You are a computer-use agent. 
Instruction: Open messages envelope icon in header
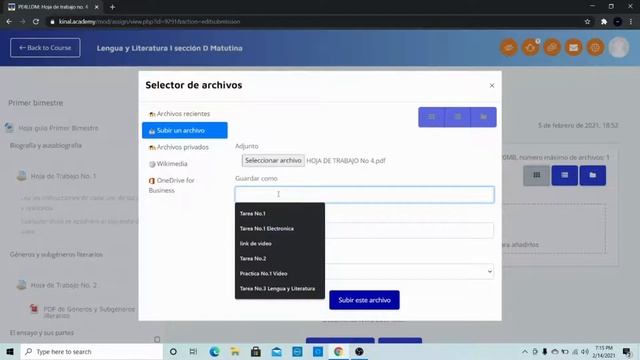(x=574, y=48)
